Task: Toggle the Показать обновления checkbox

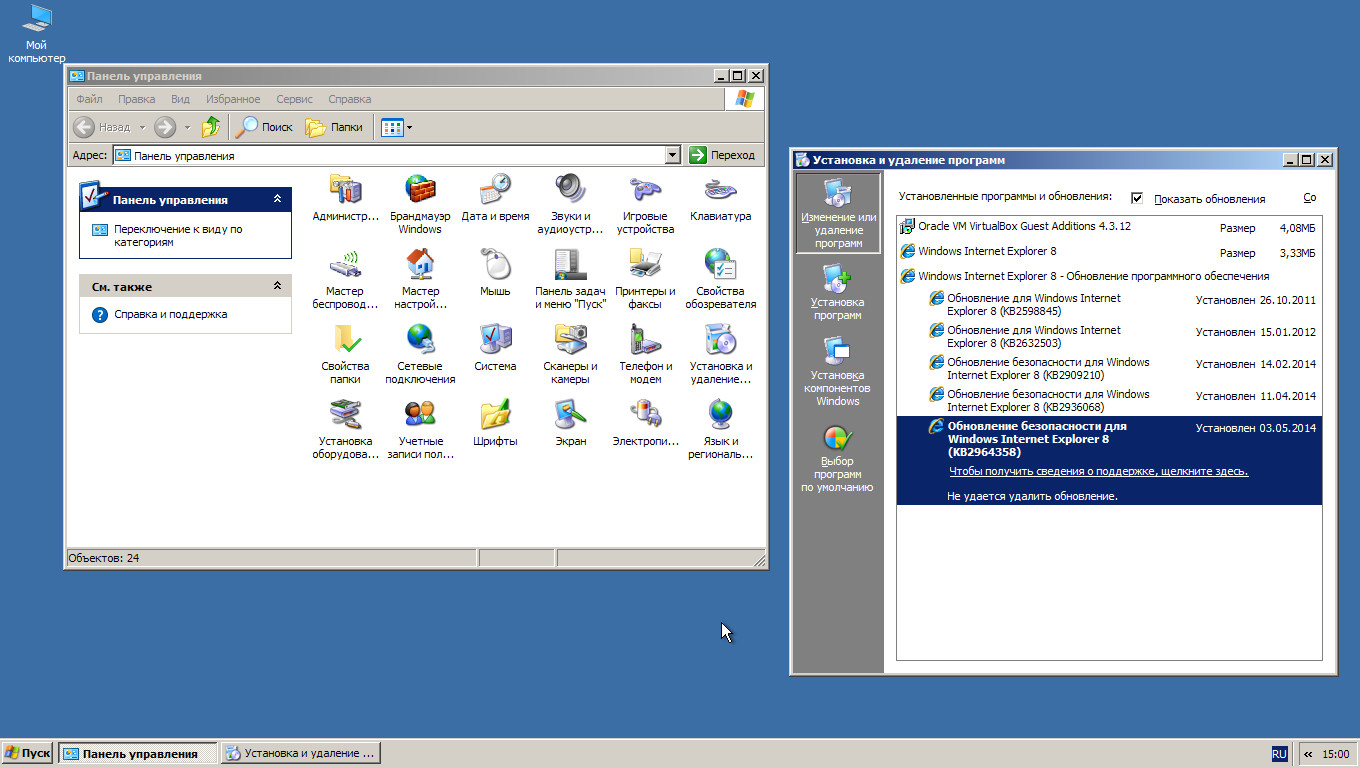Action: (1137, 198)
